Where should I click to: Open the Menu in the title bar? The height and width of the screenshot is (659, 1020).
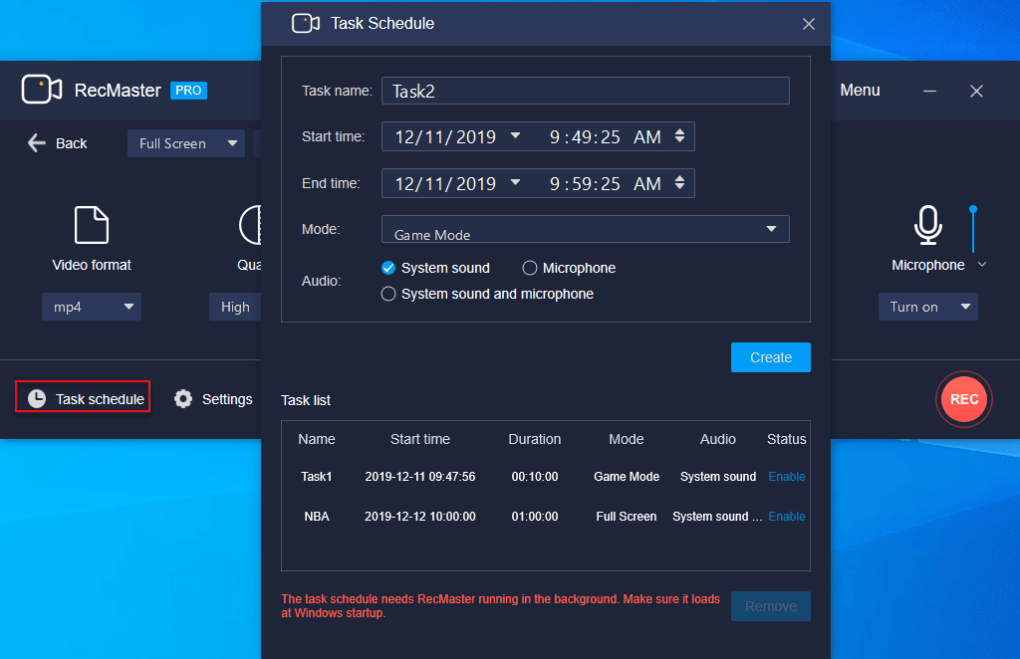coord(860,90)
